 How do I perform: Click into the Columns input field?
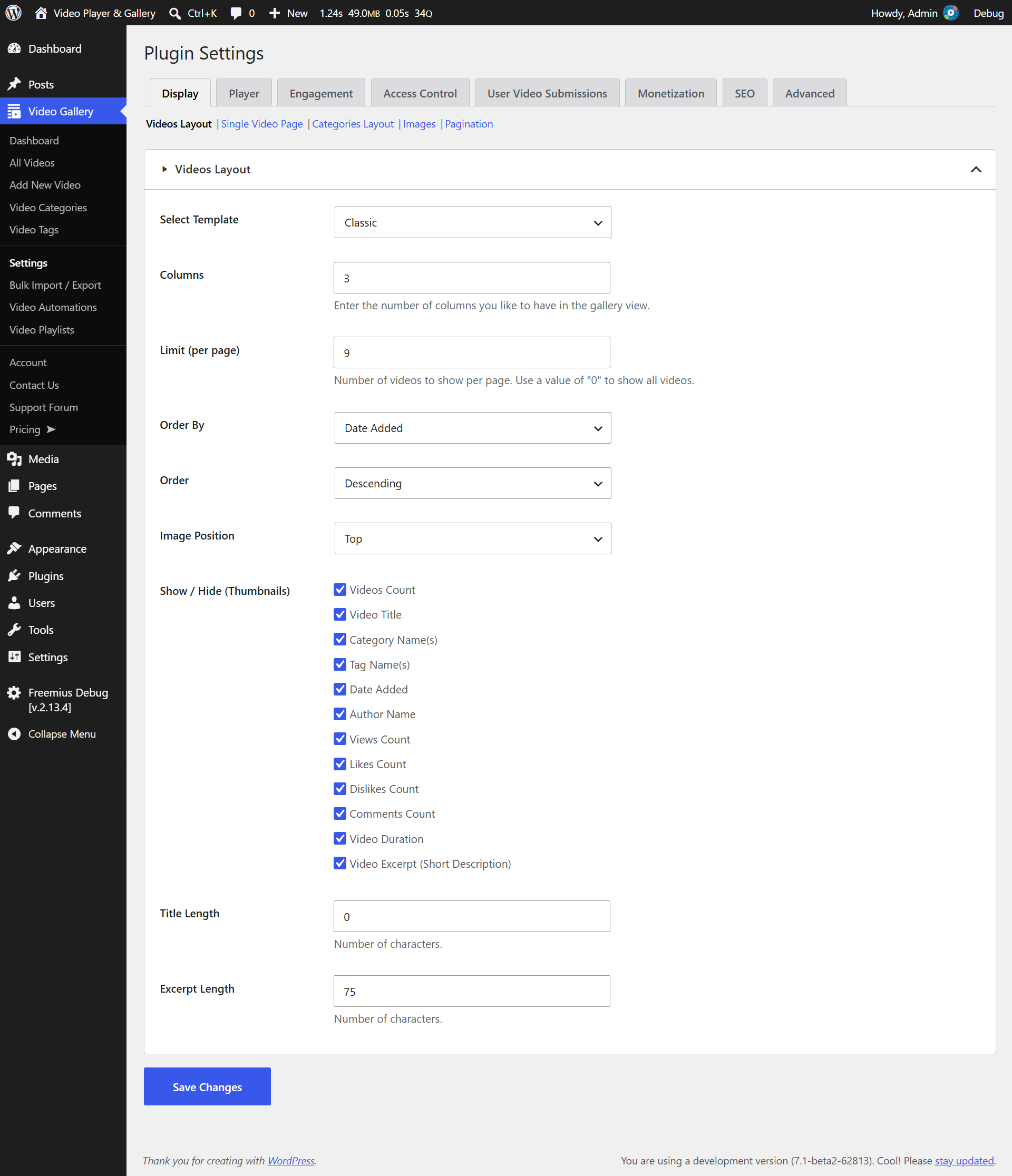point(472,278)
